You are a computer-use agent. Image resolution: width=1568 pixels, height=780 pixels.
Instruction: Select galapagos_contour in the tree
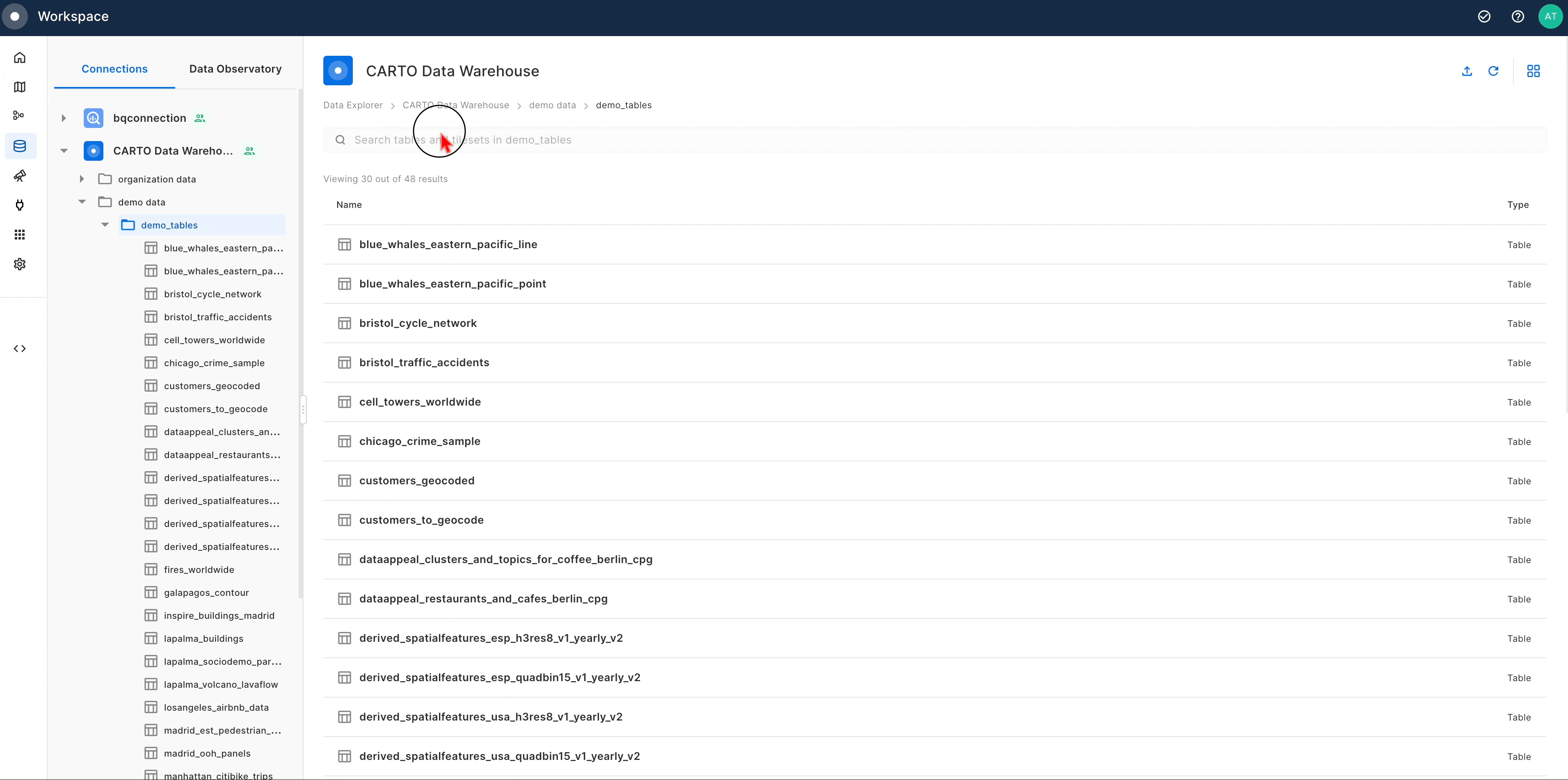tap(206, 593)
